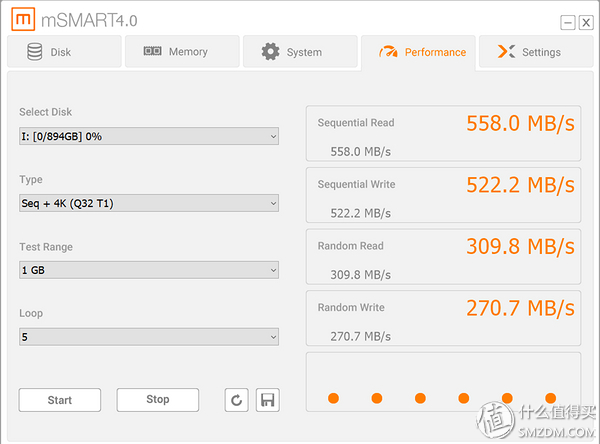Open the Select Disk dropdown
Screen dimensions: 600x444
[149, 136]
